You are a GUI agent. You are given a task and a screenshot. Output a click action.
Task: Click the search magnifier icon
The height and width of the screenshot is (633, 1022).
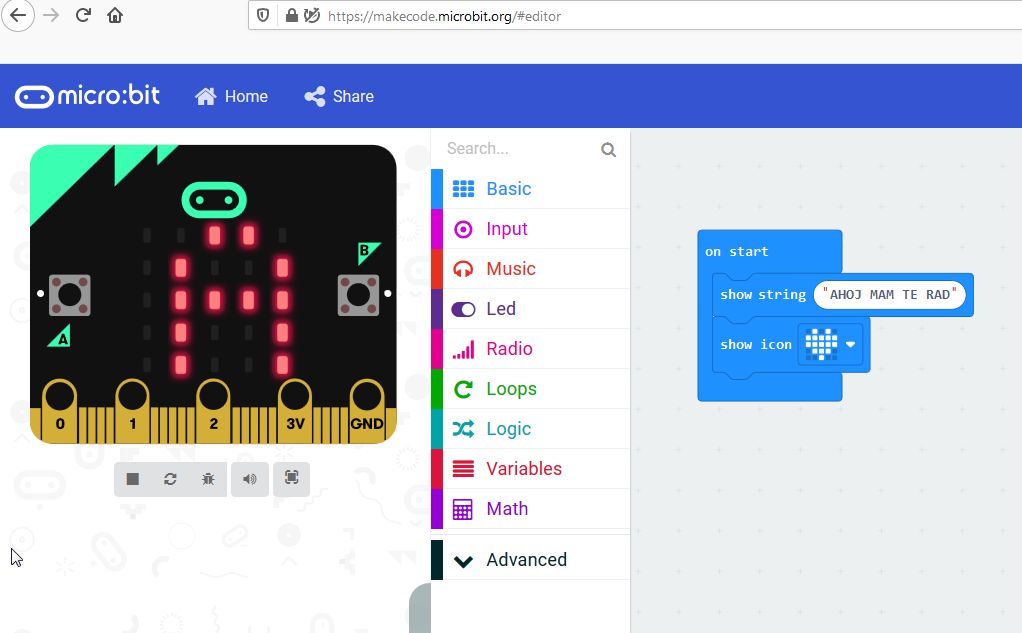coord(608,150)
